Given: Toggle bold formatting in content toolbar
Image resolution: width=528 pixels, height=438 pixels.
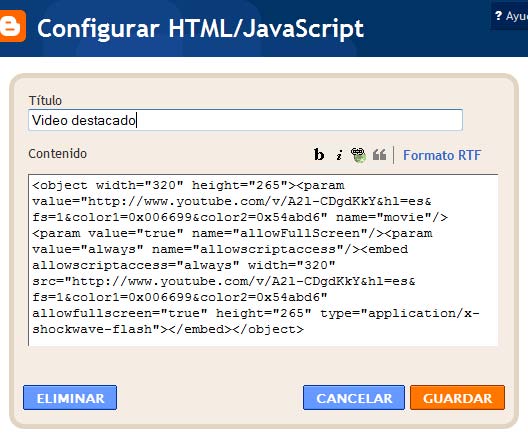Looking at the screenshot, I should pyautogui.click(x=319, y=155).
